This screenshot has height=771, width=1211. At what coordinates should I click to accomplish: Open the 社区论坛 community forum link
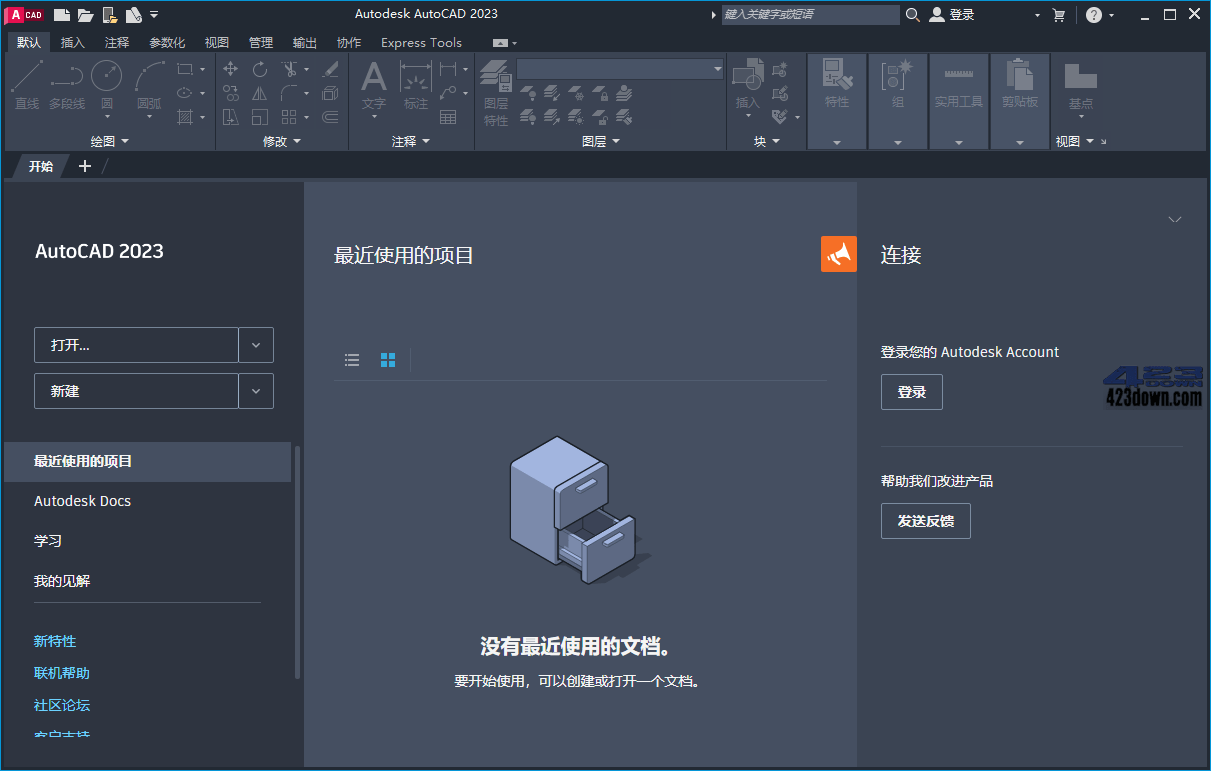61,705
